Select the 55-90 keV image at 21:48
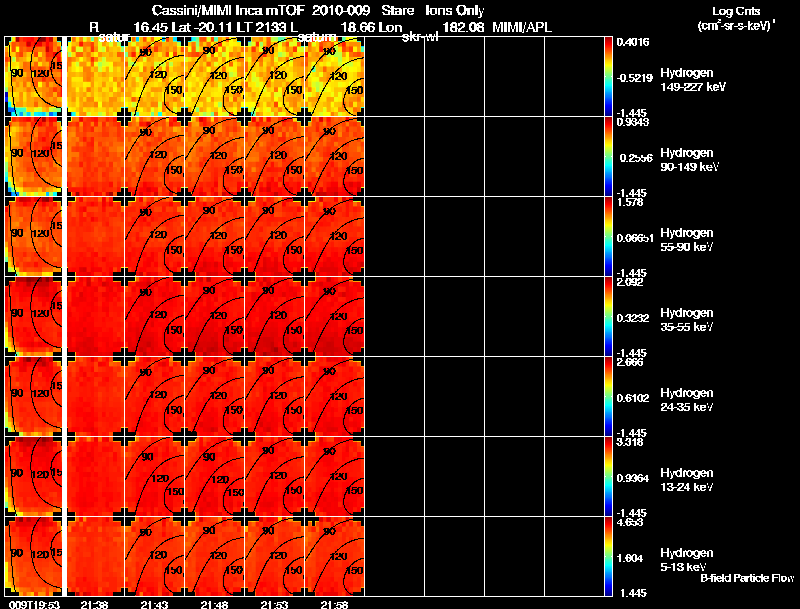800x609 pixels. [215, 237]
